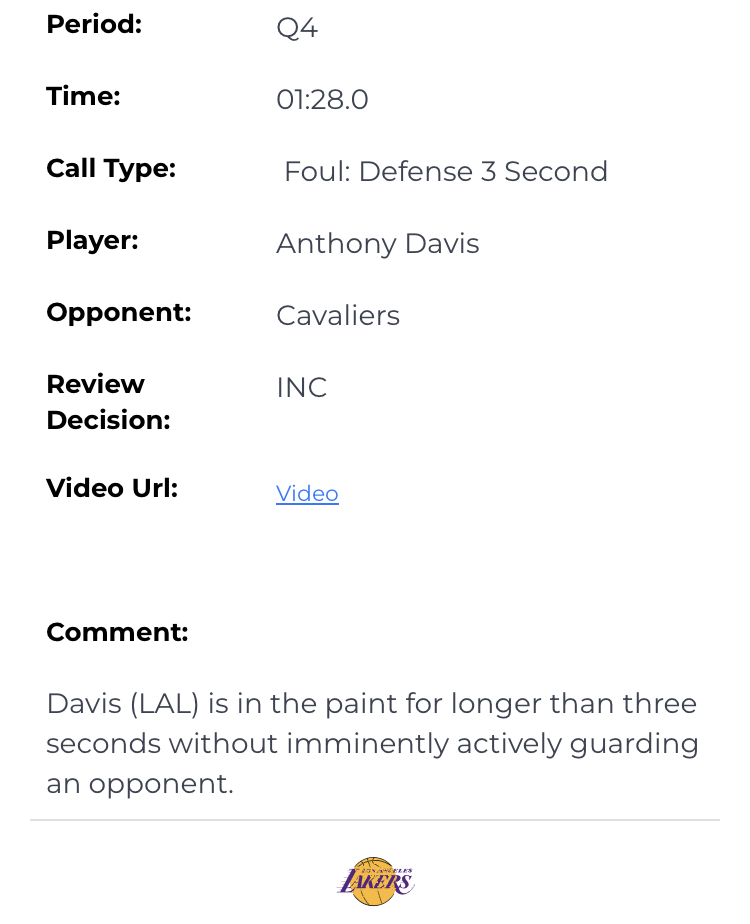Select the Player label

point(92,241)
